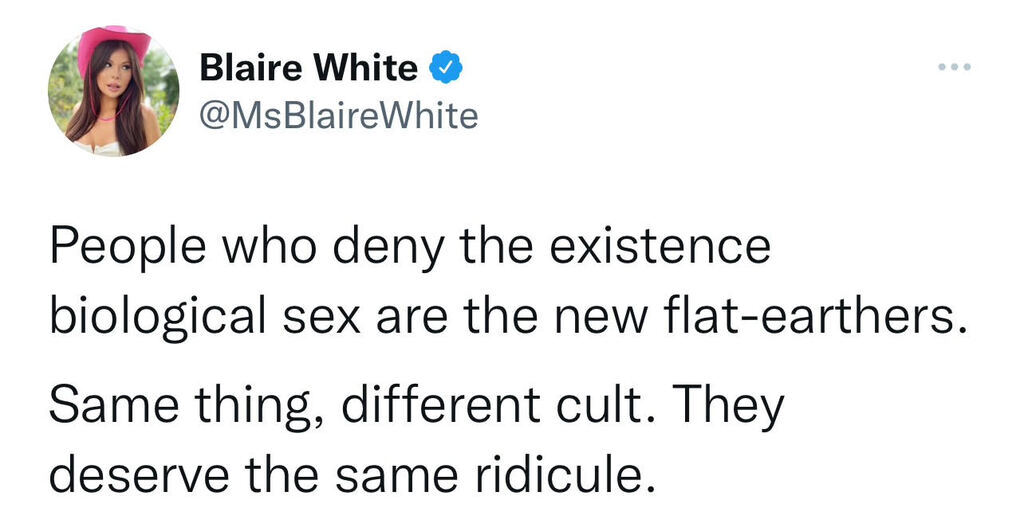This screenshot has height=531, width=1024.
Task: Click the pink cowboy hat in avatar
Action: pos(114,44)
